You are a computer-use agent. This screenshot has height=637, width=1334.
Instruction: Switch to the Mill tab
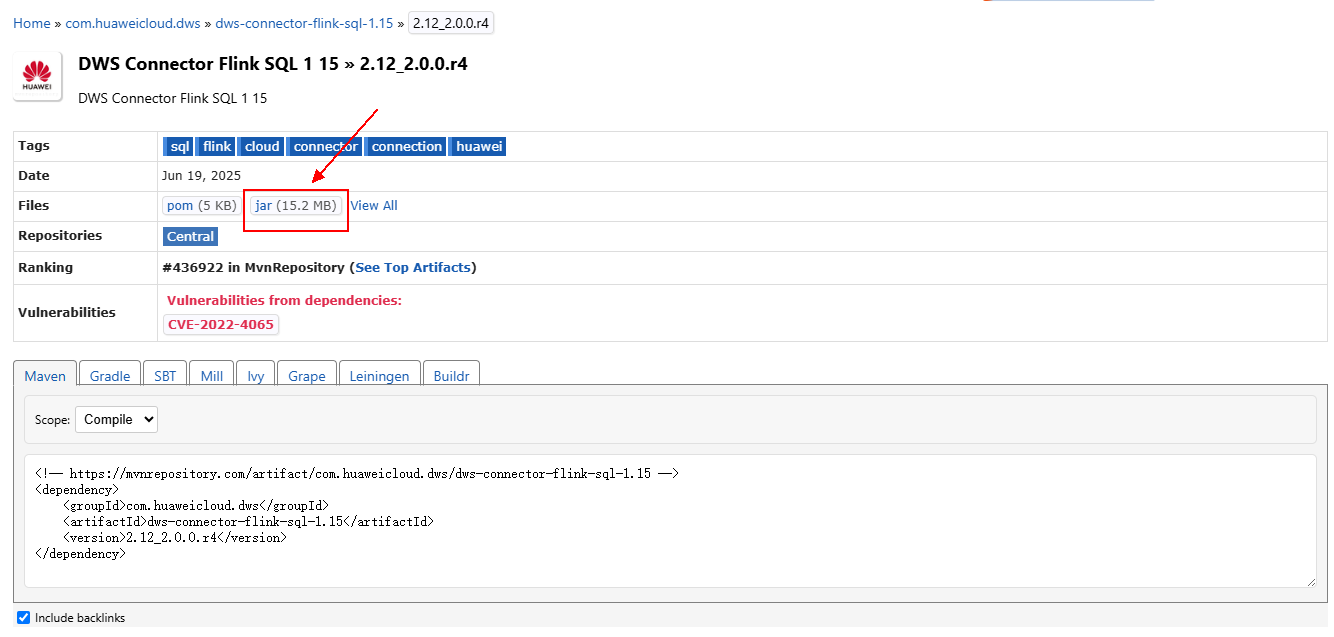click(212, 376)
